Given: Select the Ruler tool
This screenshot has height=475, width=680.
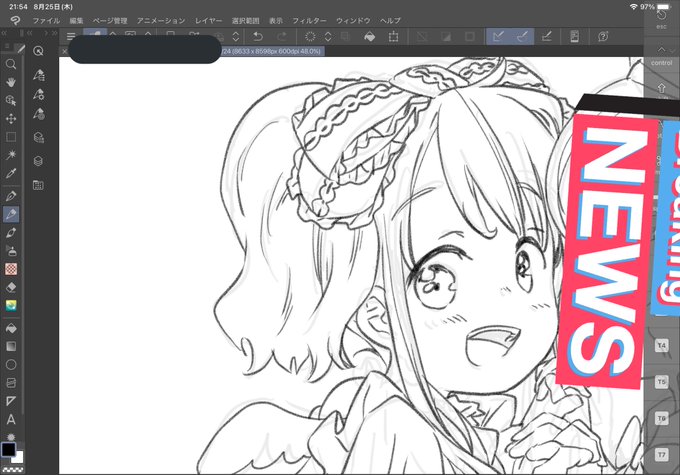Looking at the screenshot, I should [11, 401].
